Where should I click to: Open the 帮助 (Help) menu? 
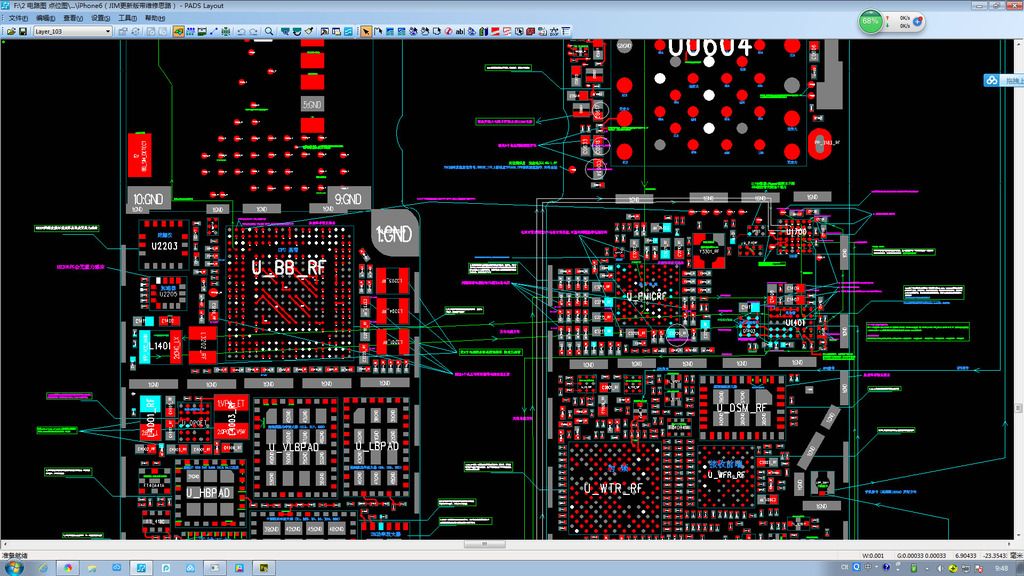click(155, 18)
